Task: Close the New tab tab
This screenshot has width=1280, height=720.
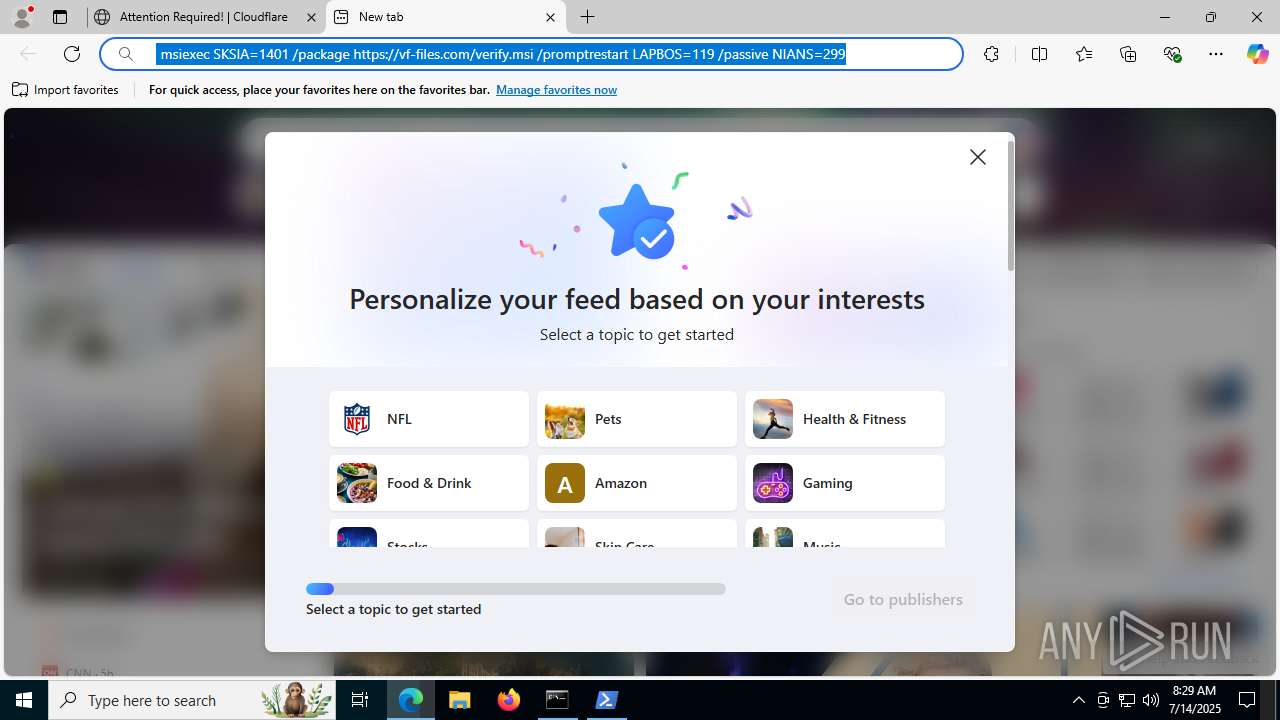Action: (x=551, y=17)
